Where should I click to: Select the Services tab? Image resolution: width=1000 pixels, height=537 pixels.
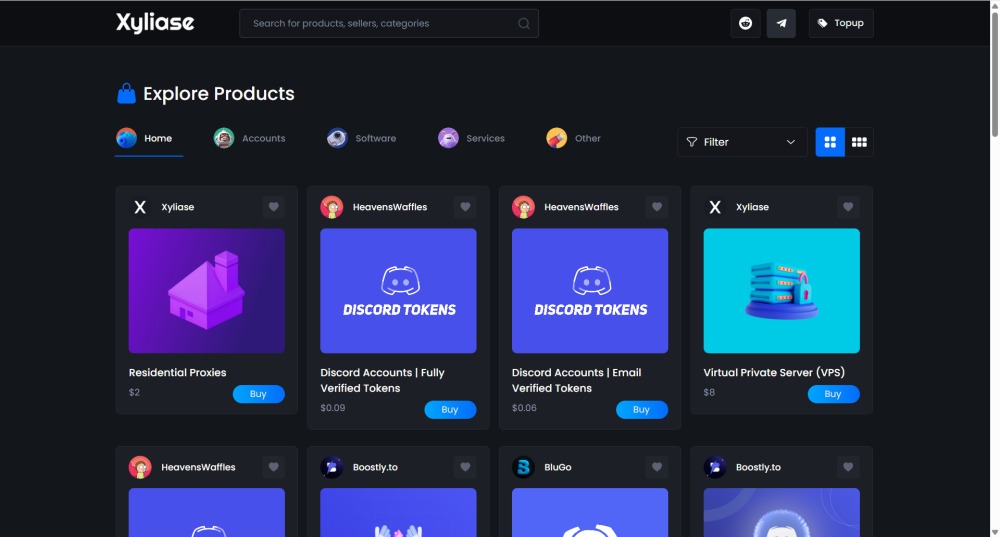point(471,138)
